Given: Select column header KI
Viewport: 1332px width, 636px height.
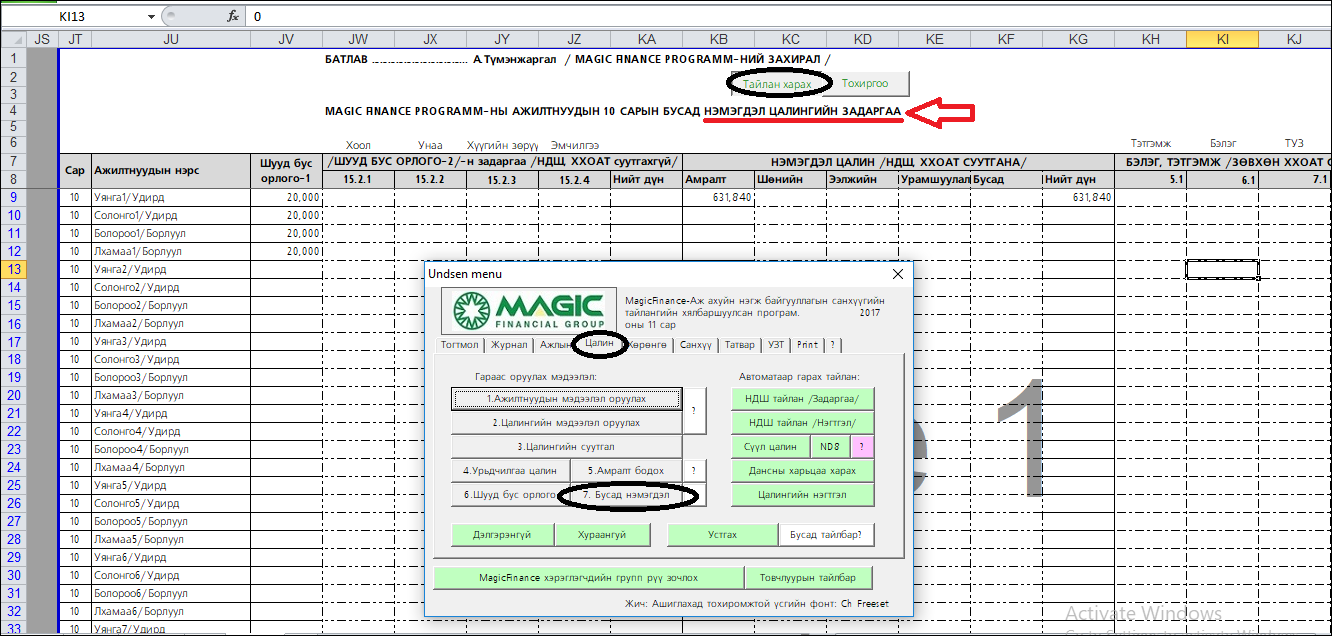Looking at the screenshot, I should (1222, 39).
